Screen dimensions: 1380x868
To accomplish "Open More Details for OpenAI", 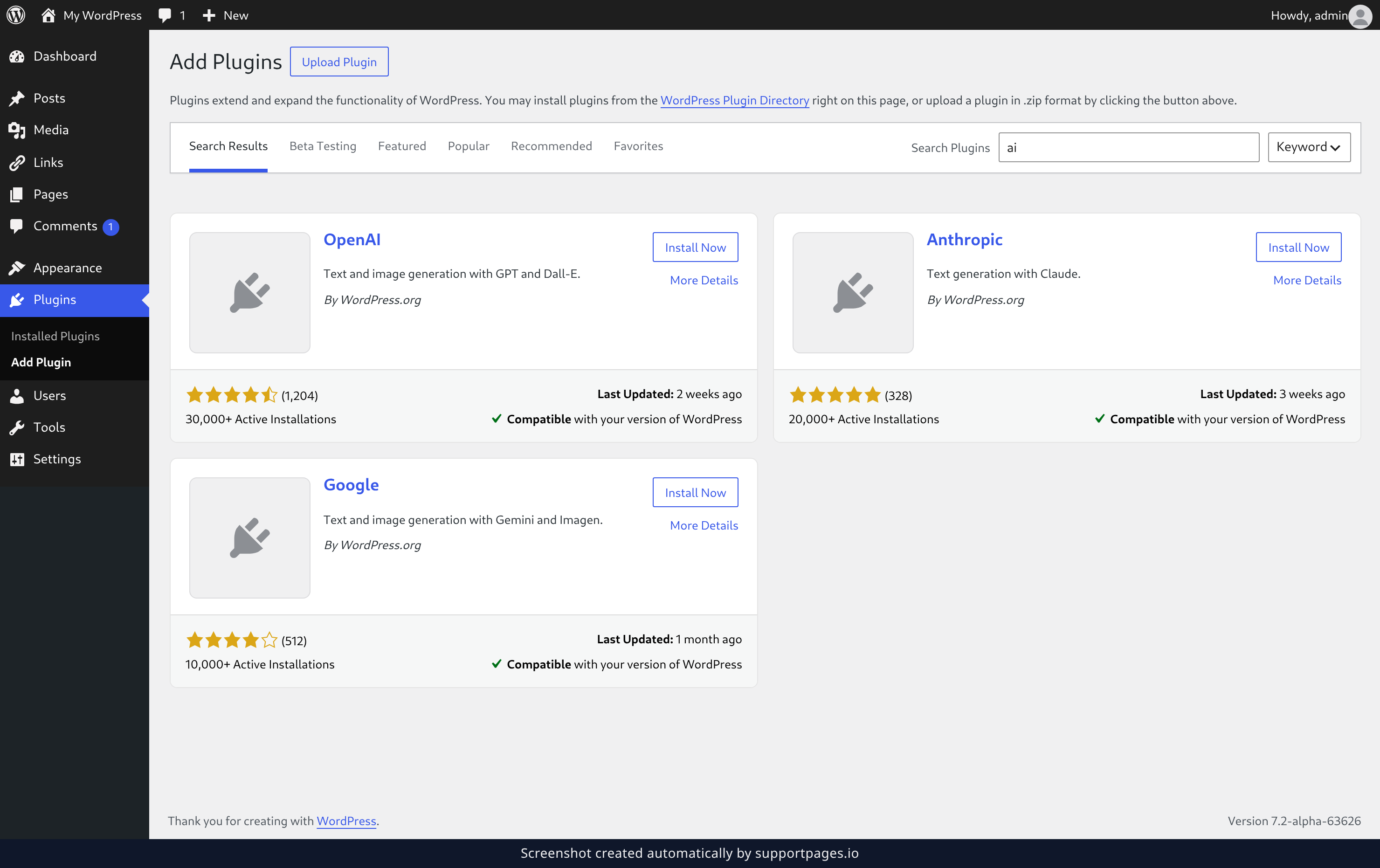I will coord(704,280).
